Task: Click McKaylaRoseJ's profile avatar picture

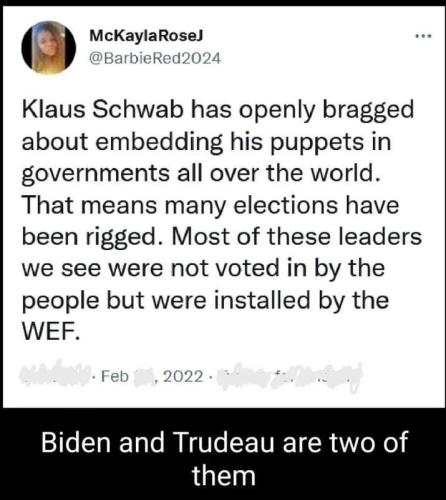Action: 49,48
